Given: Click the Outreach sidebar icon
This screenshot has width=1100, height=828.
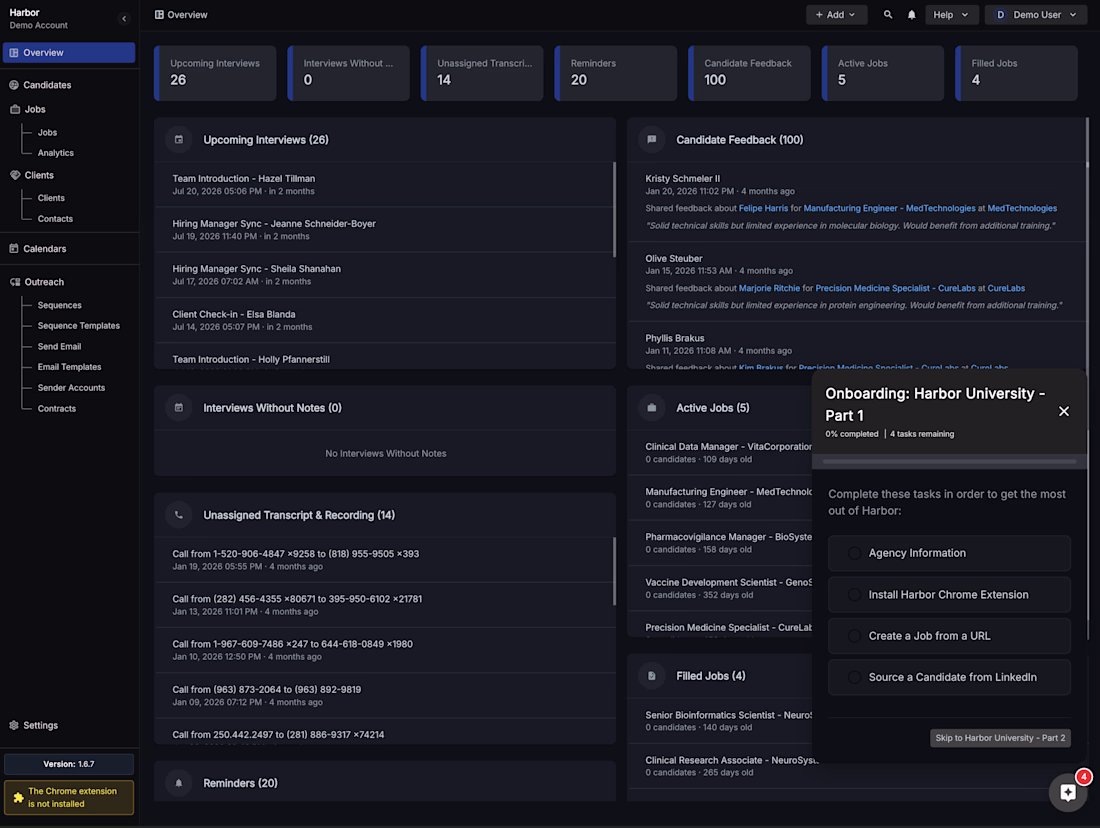Looking at the screenshot, I should (x=15, y=282).
